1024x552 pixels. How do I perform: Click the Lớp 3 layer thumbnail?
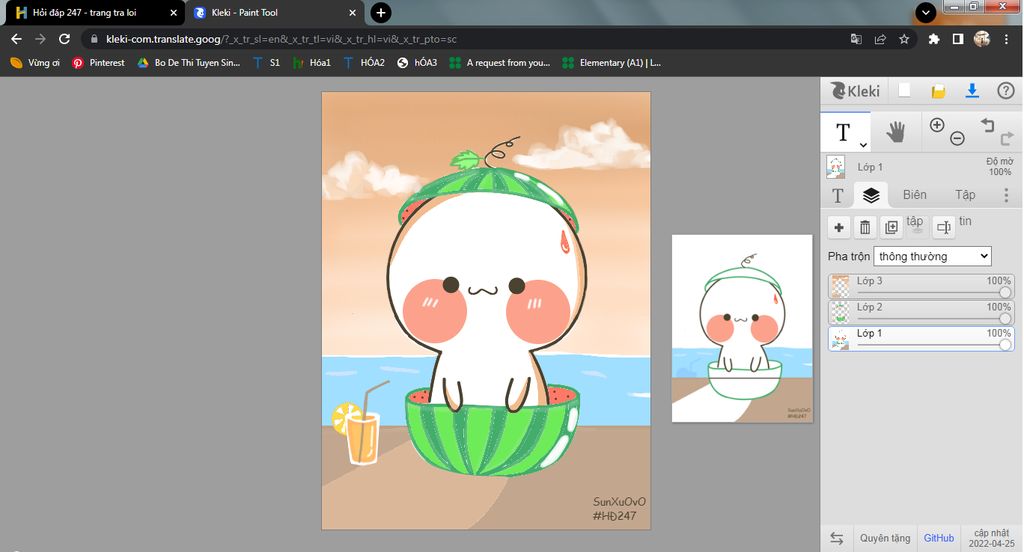[x=840, y=286]
